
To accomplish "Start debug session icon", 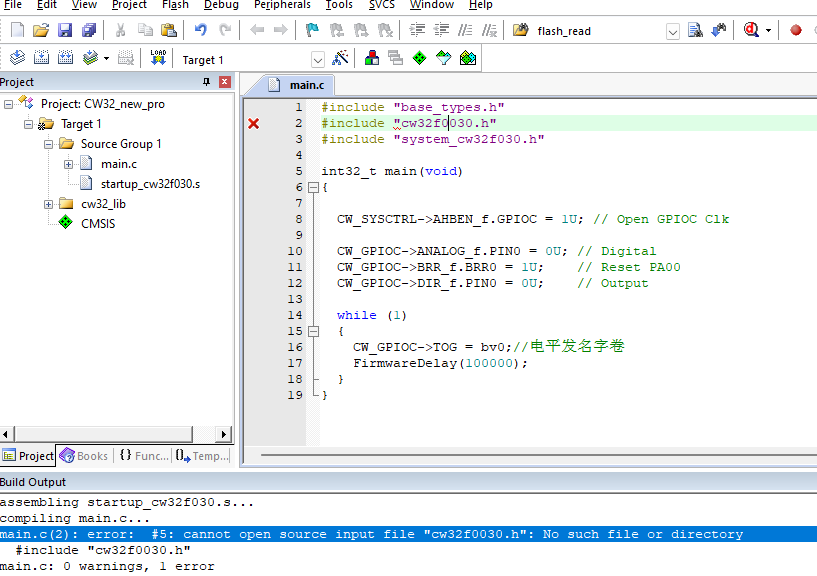I will click(751, 30).
